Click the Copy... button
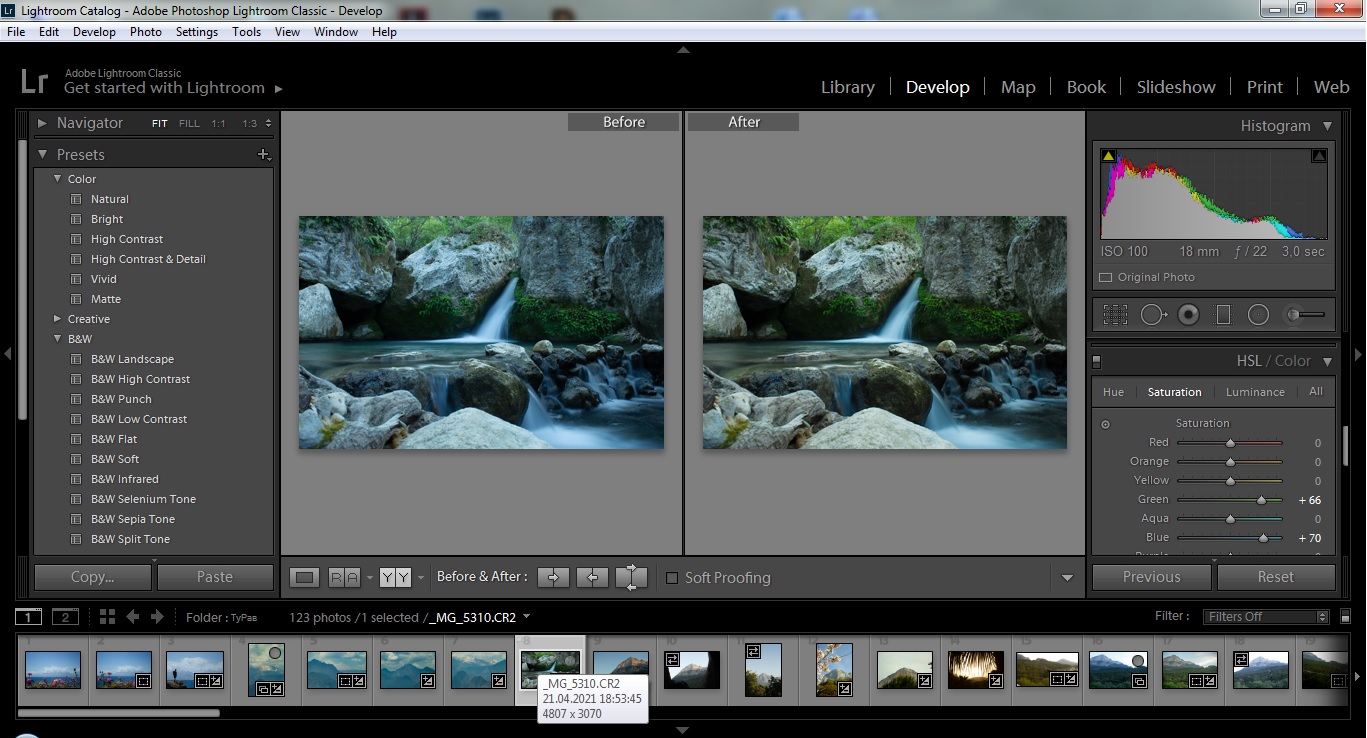 pyautogui.click(x=93, y=577)
